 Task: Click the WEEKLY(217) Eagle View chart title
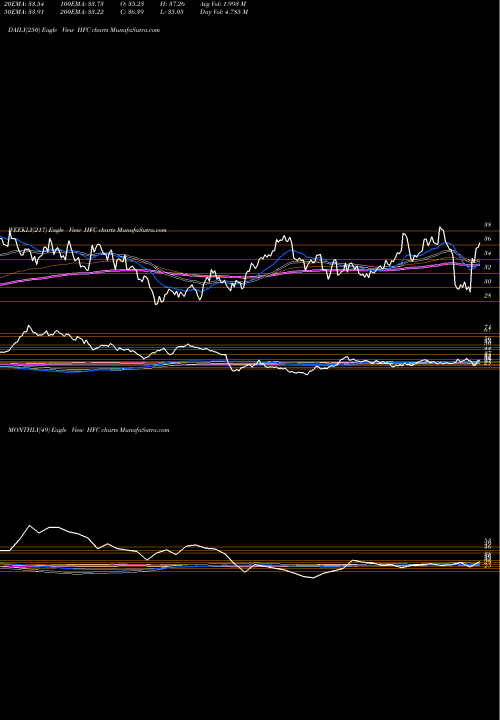tap(87, 230)
